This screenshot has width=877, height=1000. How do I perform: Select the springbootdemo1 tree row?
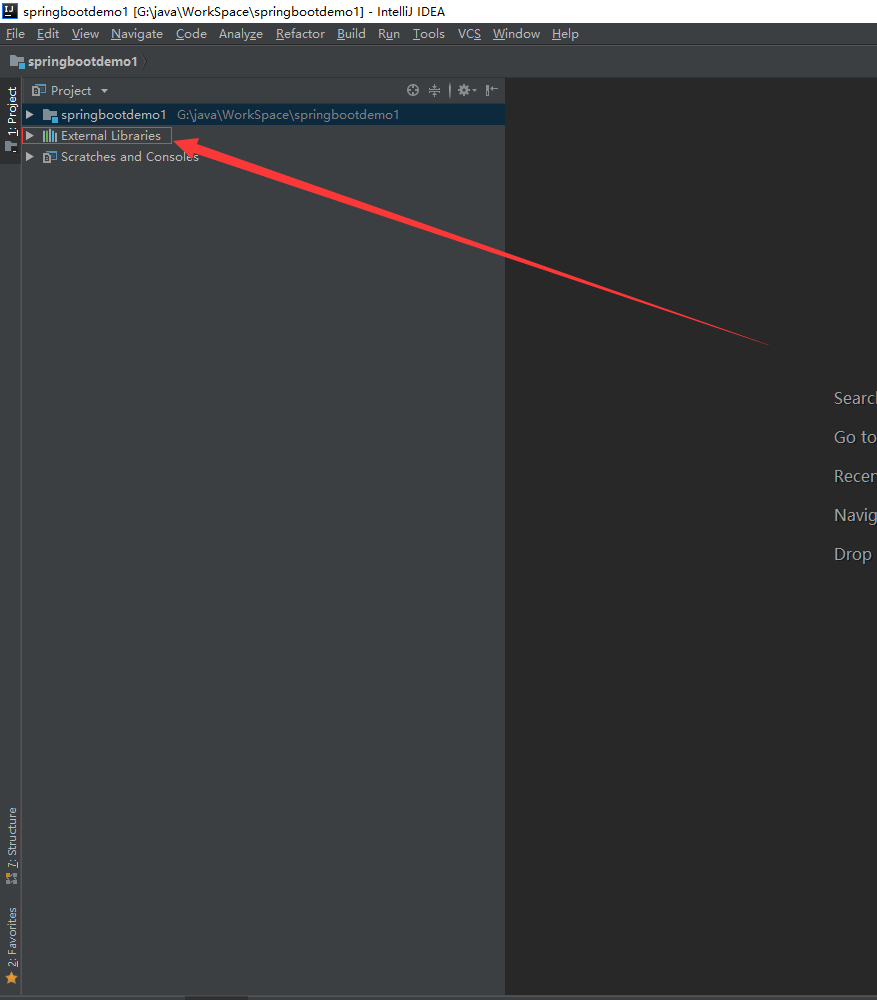coord(263,115)
